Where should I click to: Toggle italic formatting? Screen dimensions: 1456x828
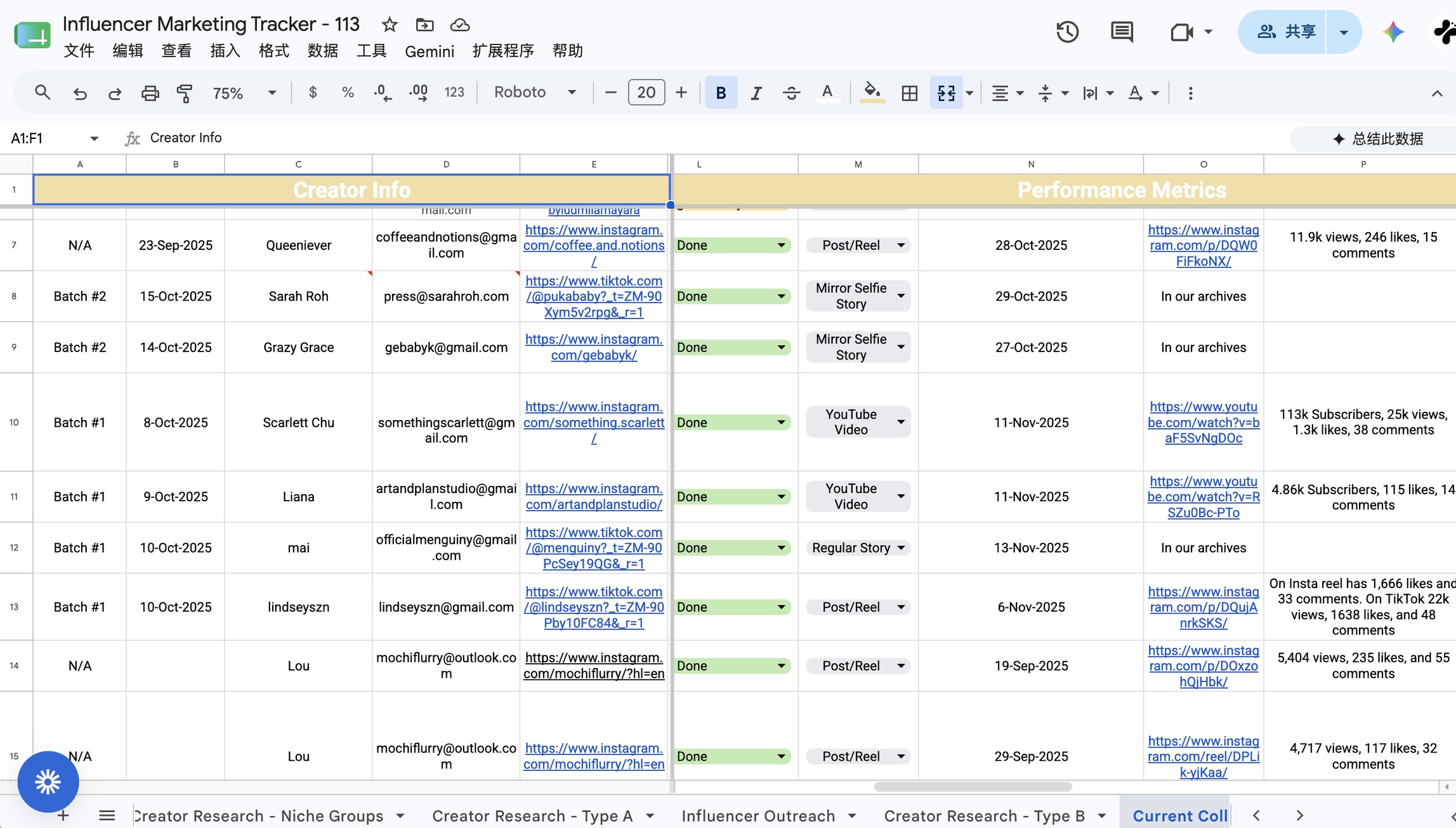point(756,93)
